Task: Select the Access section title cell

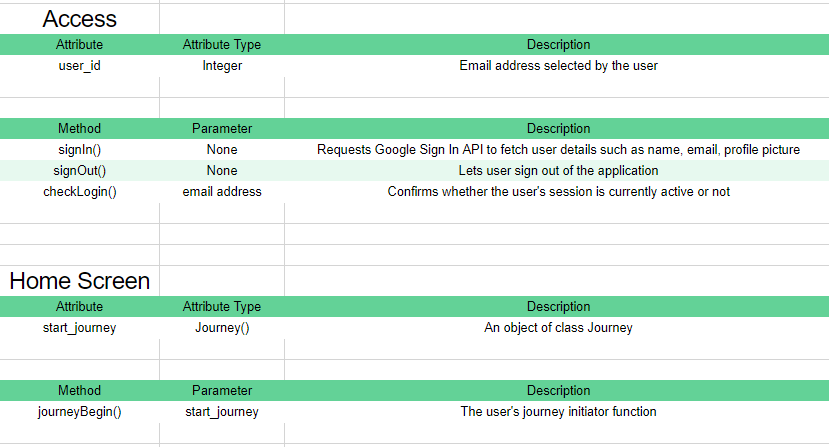Action: 79,19
